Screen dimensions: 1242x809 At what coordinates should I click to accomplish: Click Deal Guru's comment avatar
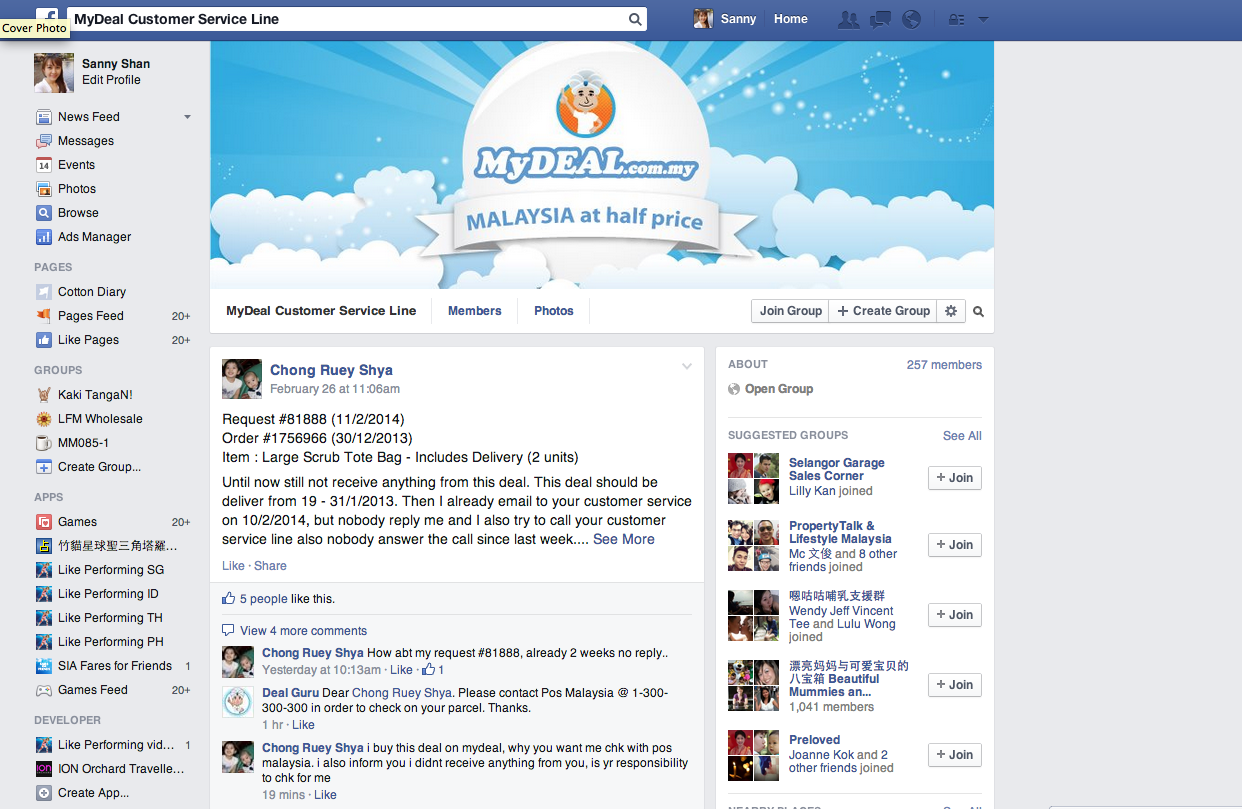[x=237, y=701]
